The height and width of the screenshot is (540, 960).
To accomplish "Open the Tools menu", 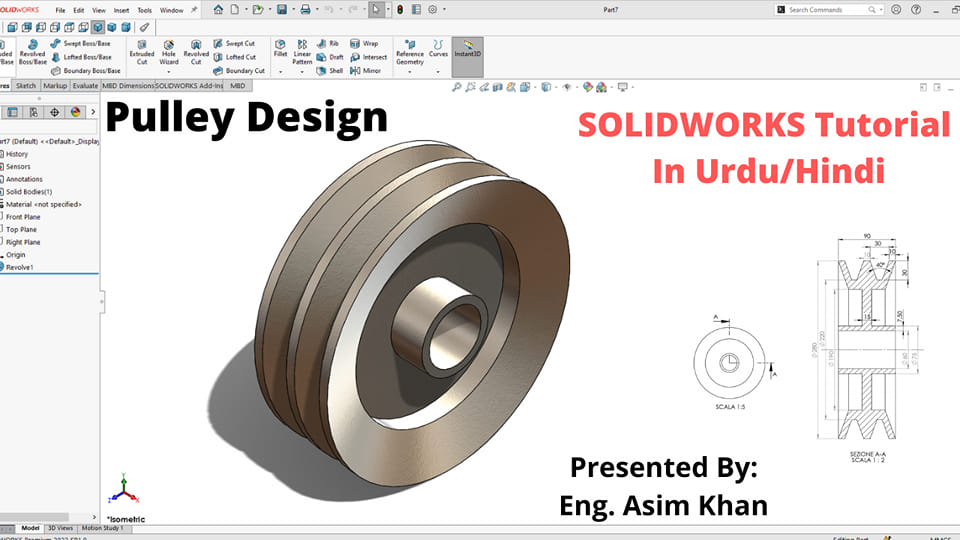I will pos(144,10).
